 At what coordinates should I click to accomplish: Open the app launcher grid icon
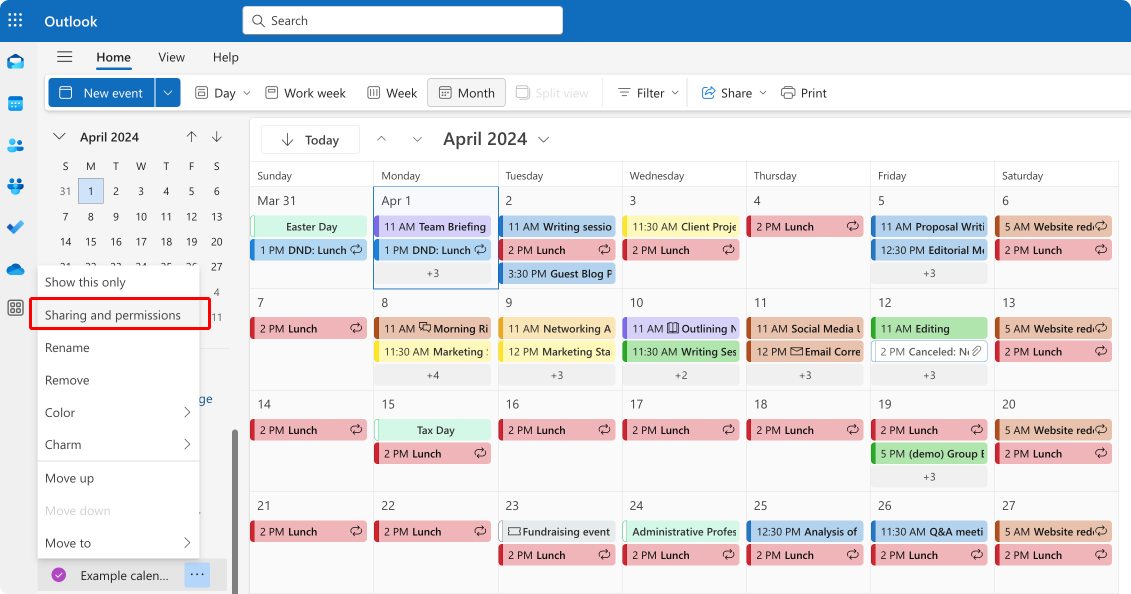(13, 20)
